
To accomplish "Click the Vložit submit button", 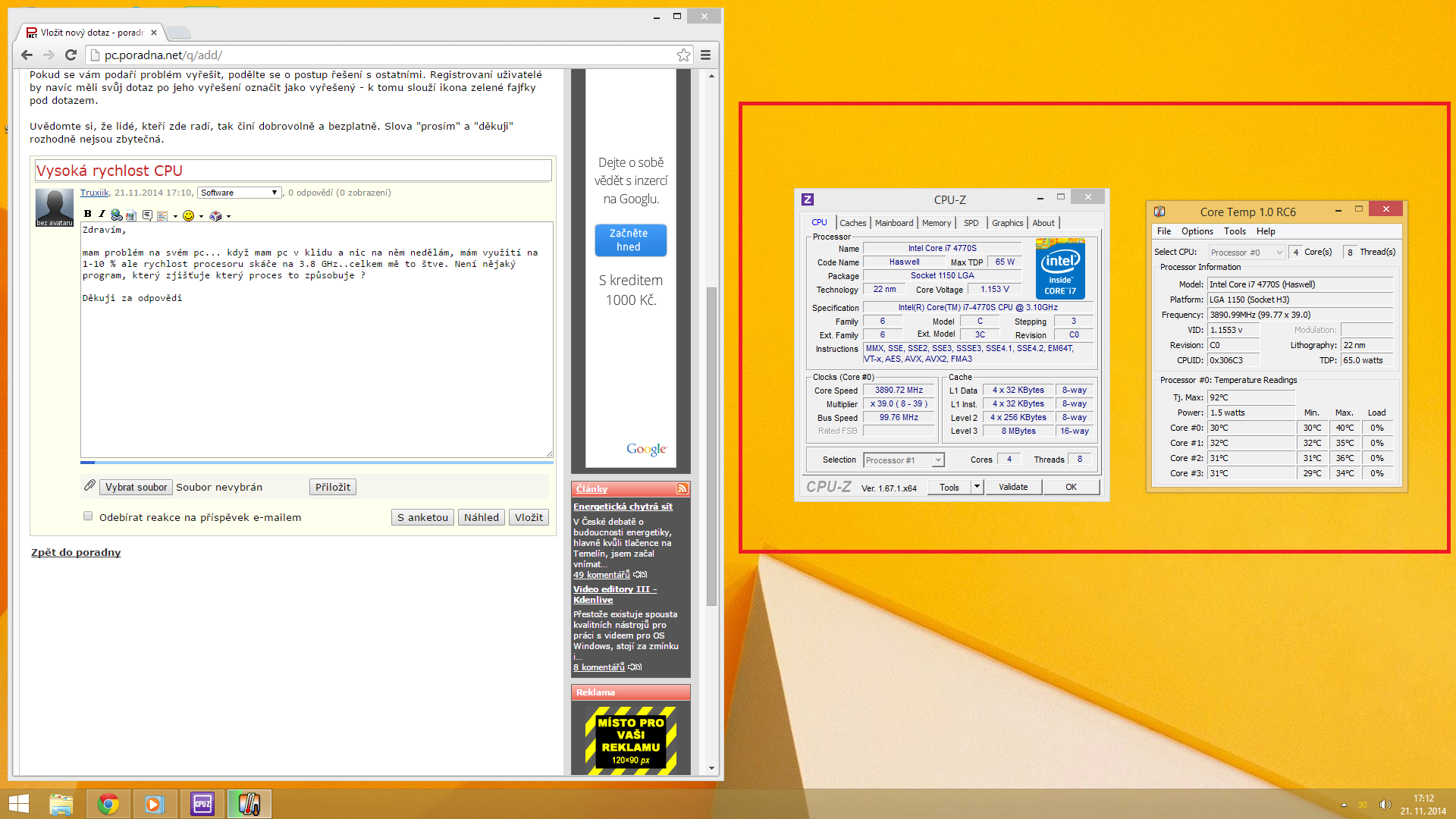I will coord(529,517).
